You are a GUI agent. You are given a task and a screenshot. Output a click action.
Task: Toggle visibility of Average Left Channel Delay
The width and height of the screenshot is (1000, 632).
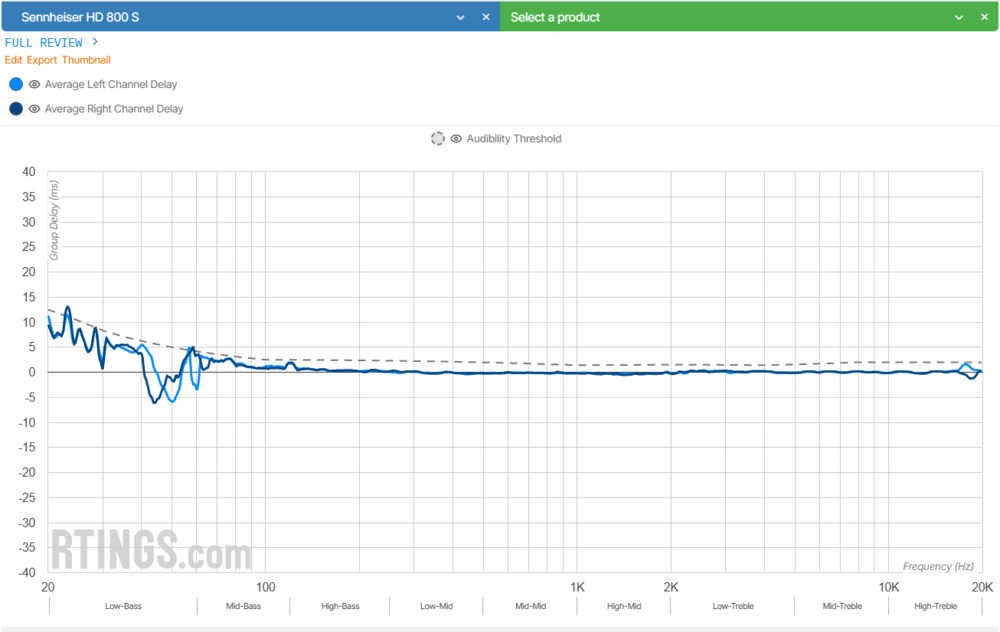pos(34,85)
